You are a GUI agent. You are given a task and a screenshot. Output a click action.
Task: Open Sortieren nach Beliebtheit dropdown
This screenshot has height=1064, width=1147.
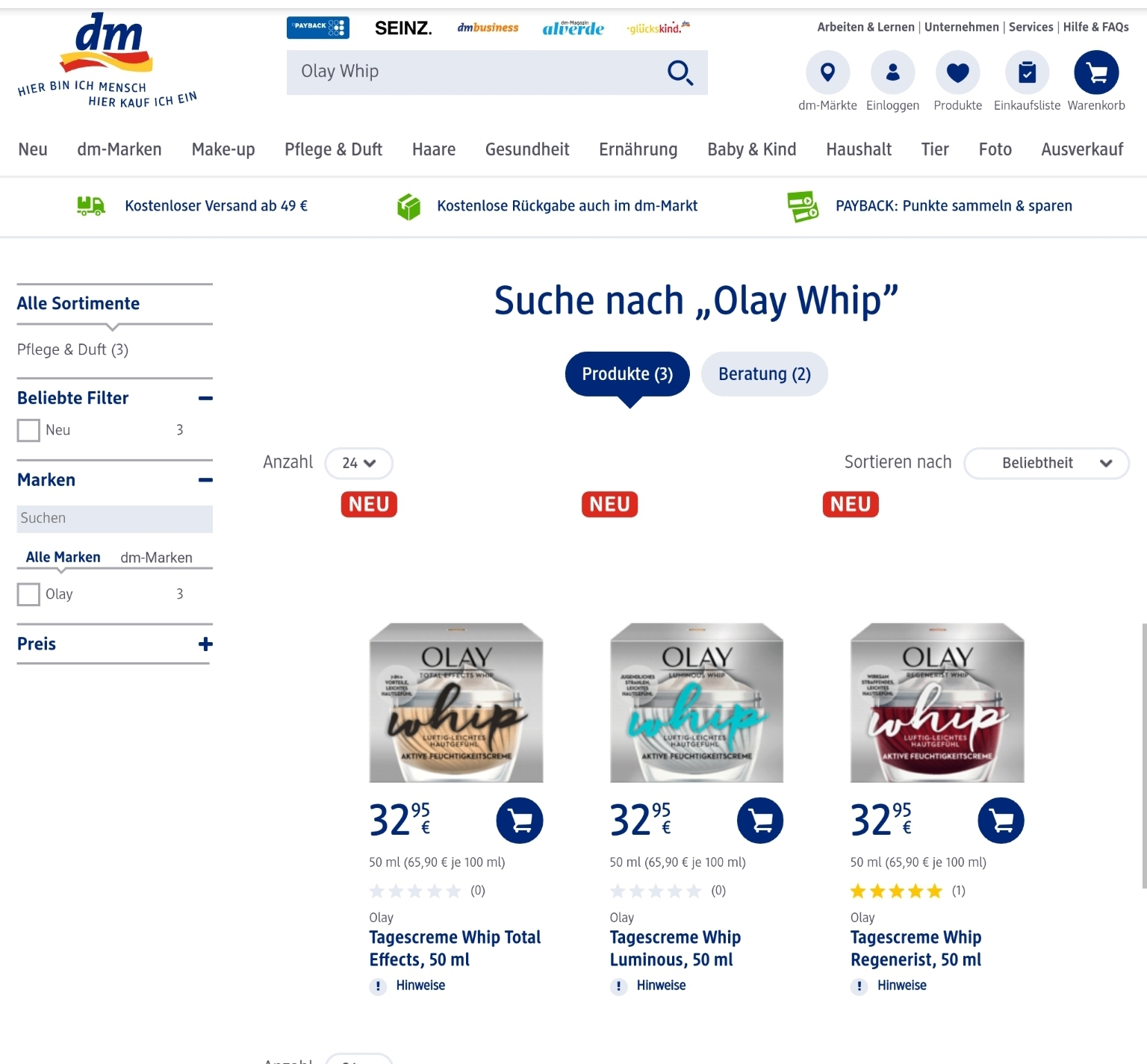[1046, 463]
